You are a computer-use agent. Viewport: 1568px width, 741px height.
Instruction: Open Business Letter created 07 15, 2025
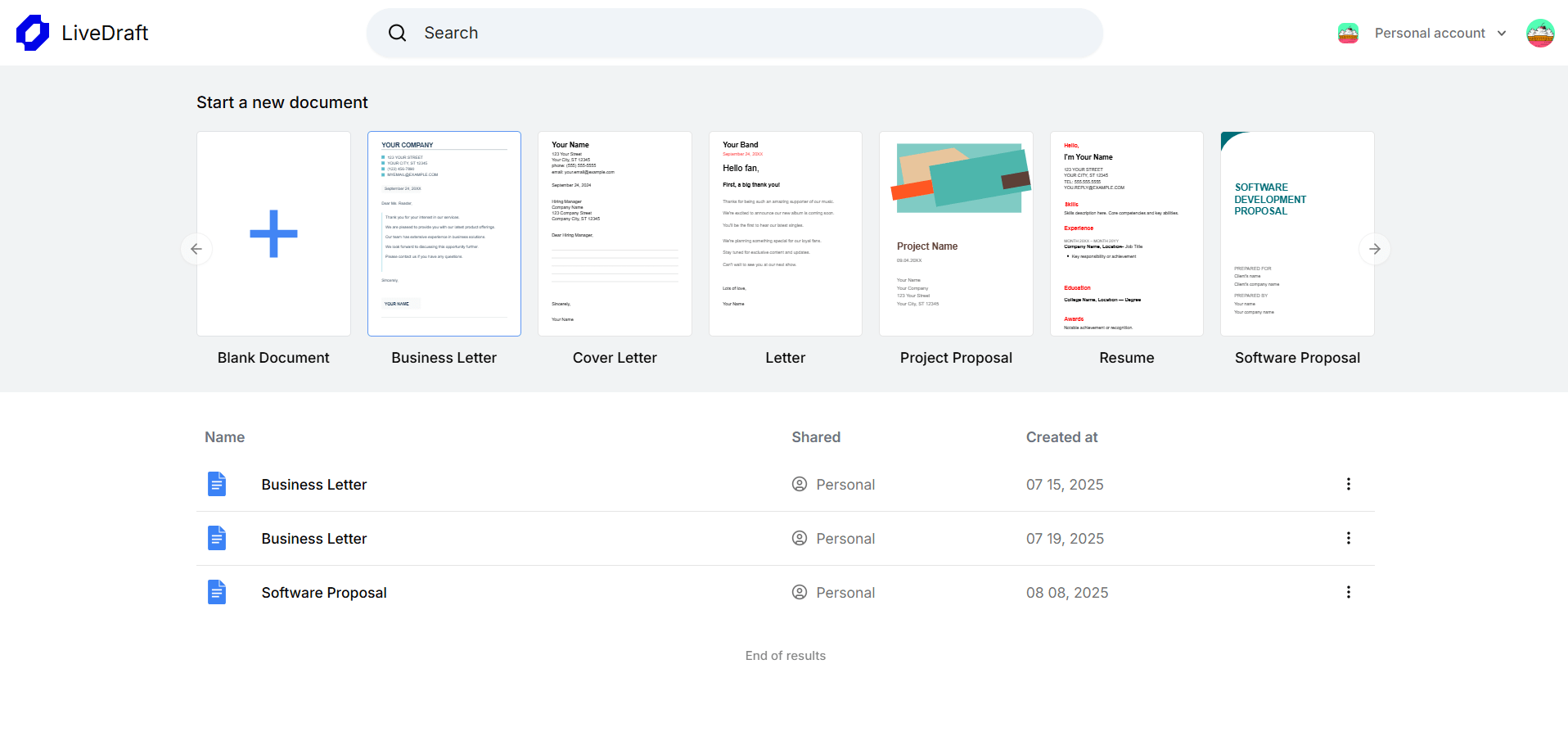(314, 485)
